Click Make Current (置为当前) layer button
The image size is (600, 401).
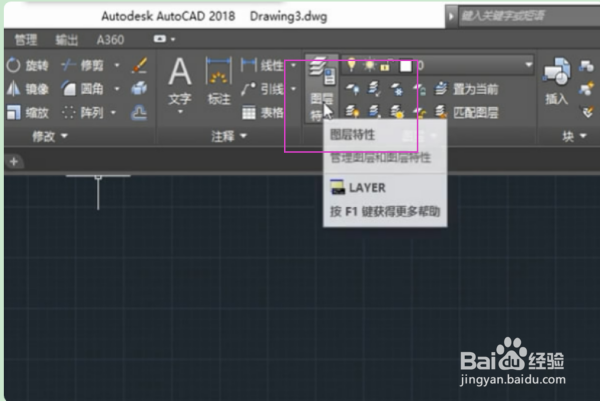[x=466, y=89]
